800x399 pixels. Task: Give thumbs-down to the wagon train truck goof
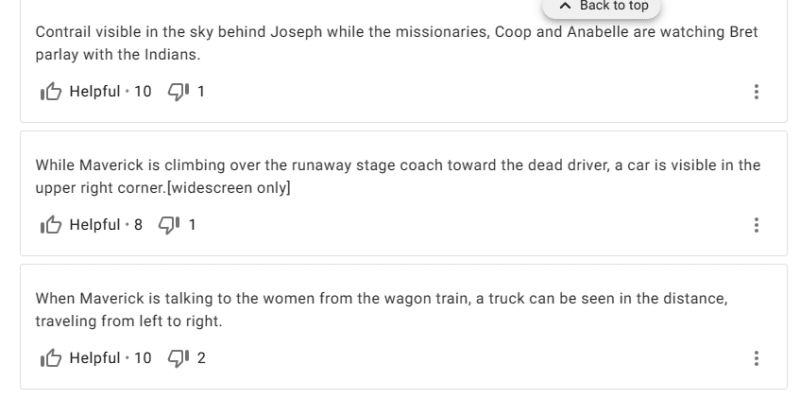pyautogui.click(x=179, y=358)
